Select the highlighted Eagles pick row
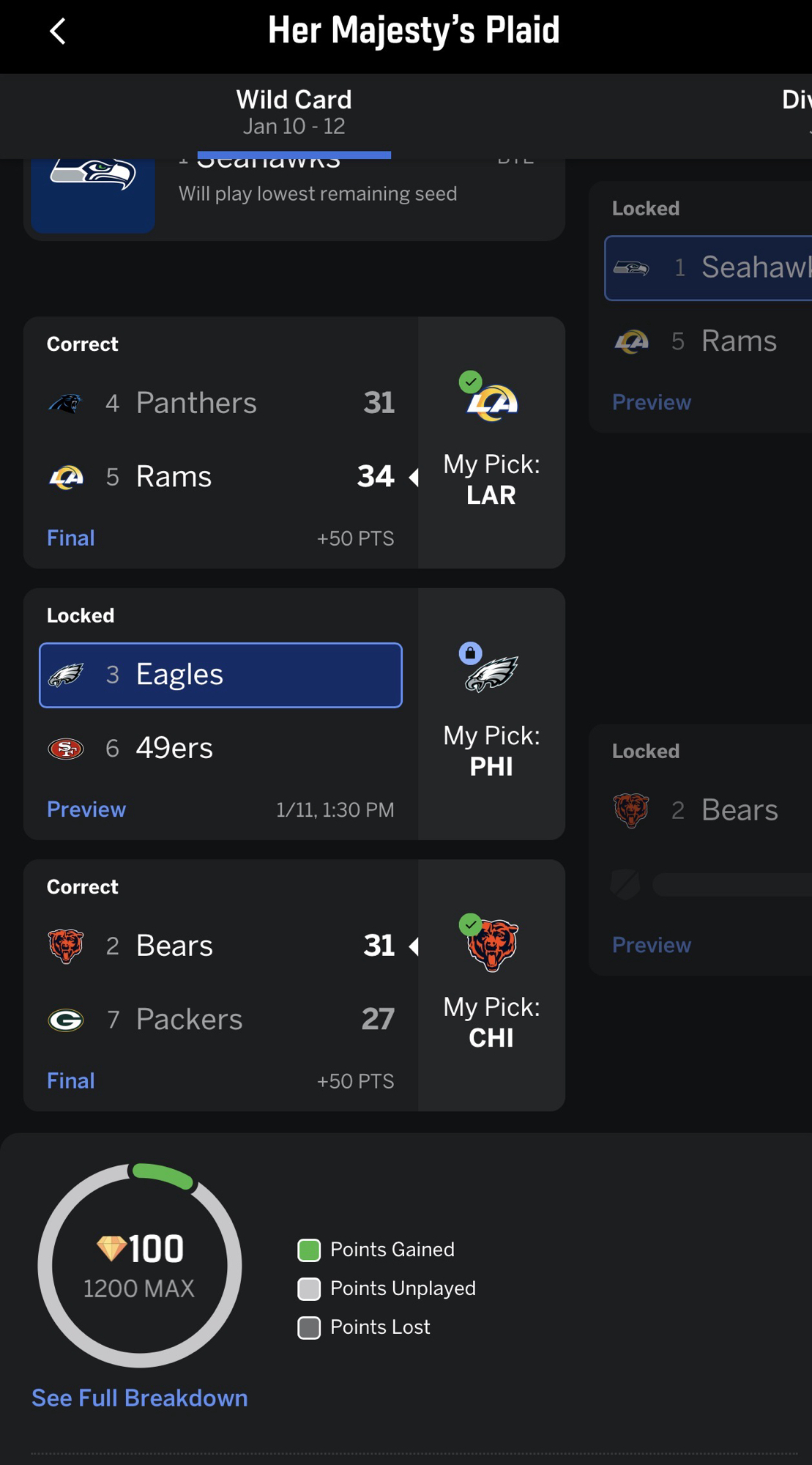The height and width of the screenshot is (1465, 812). (x=220, y=675)
